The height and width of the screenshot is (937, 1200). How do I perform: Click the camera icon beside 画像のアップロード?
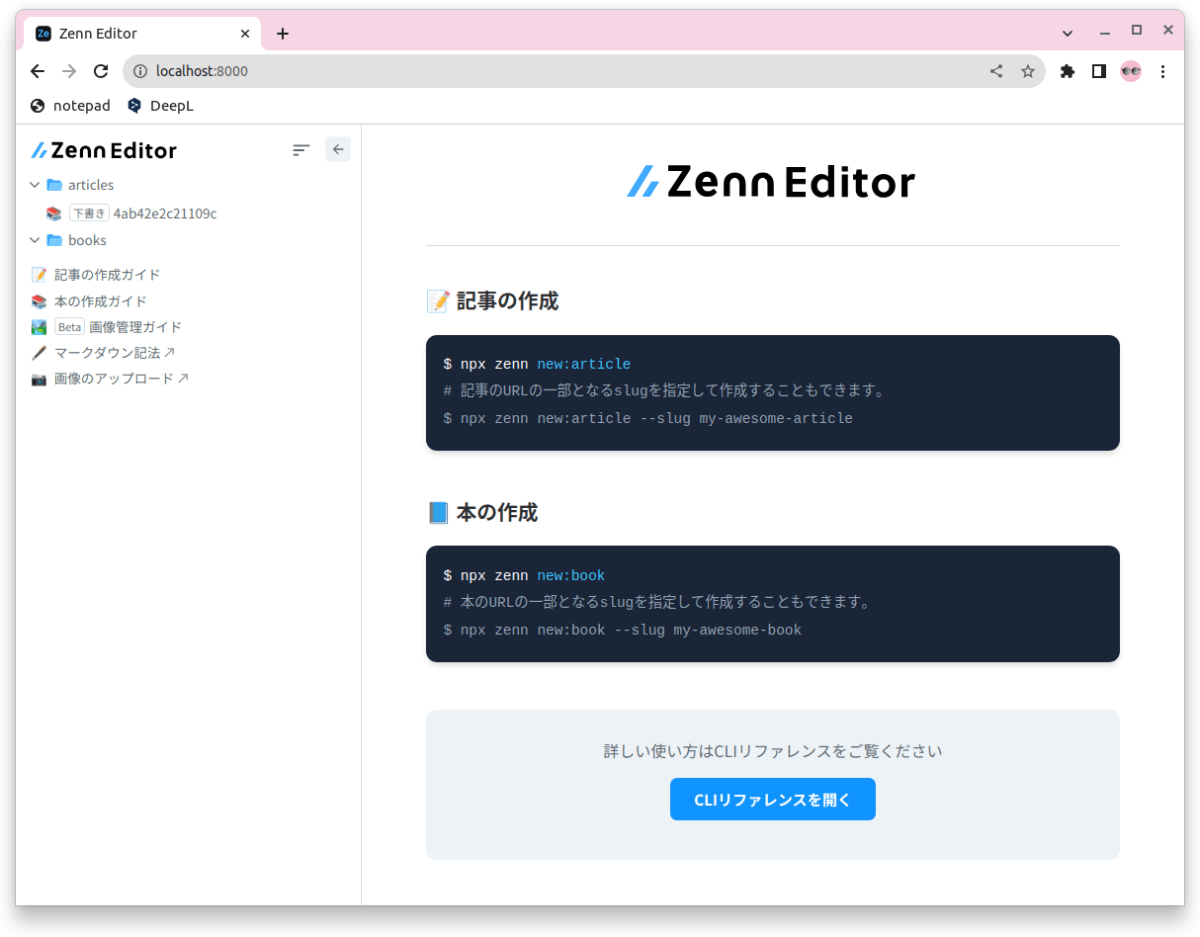[x=39, y=379]
